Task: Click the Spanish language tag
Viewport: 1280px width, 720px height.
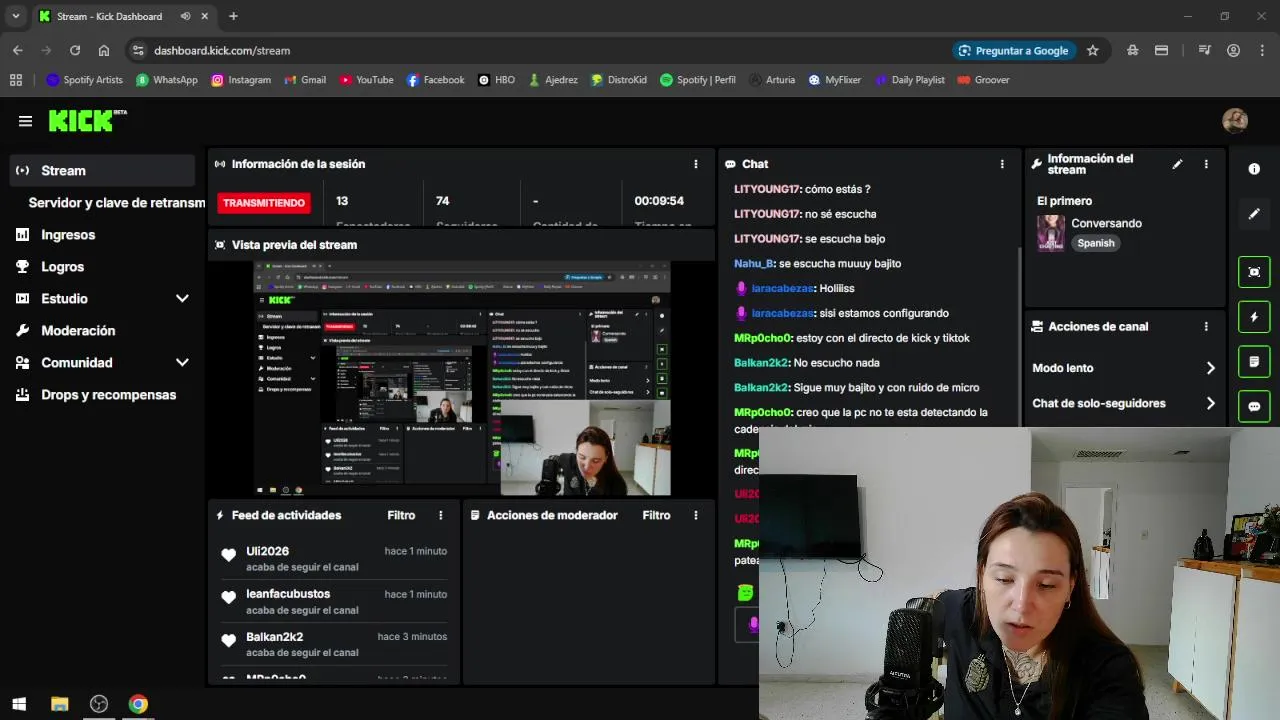Action: pyautogui.click(x=1095, y=243)
